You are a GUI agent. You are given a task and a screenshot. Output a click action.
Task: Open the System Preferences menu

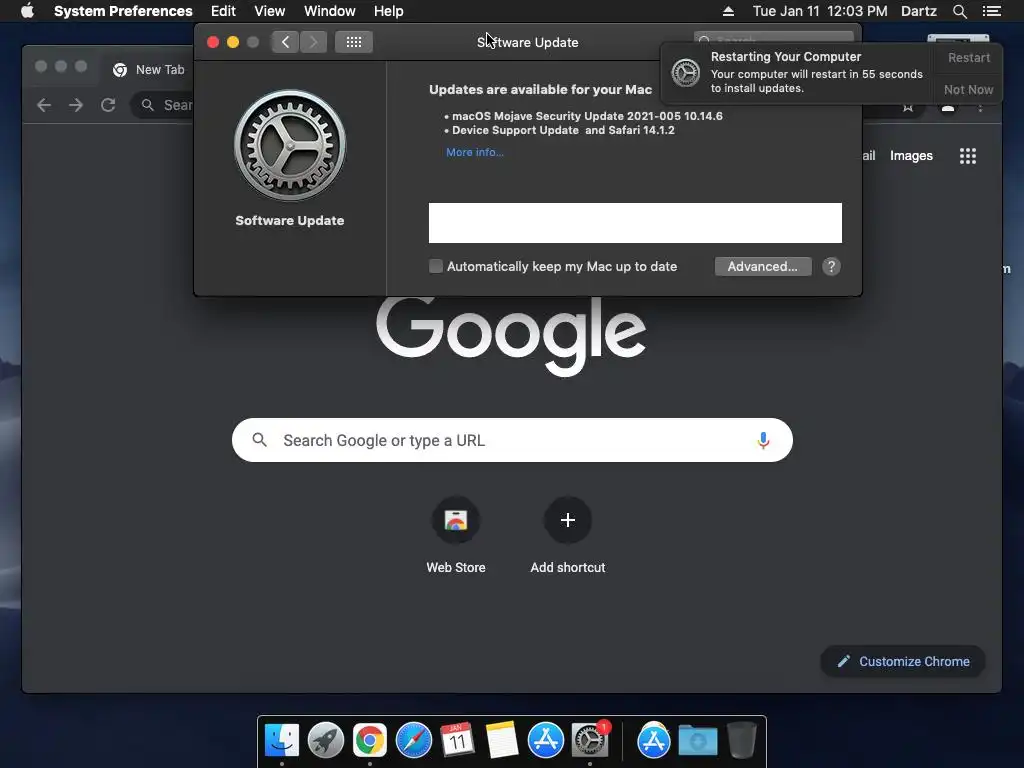click(123, 11)
